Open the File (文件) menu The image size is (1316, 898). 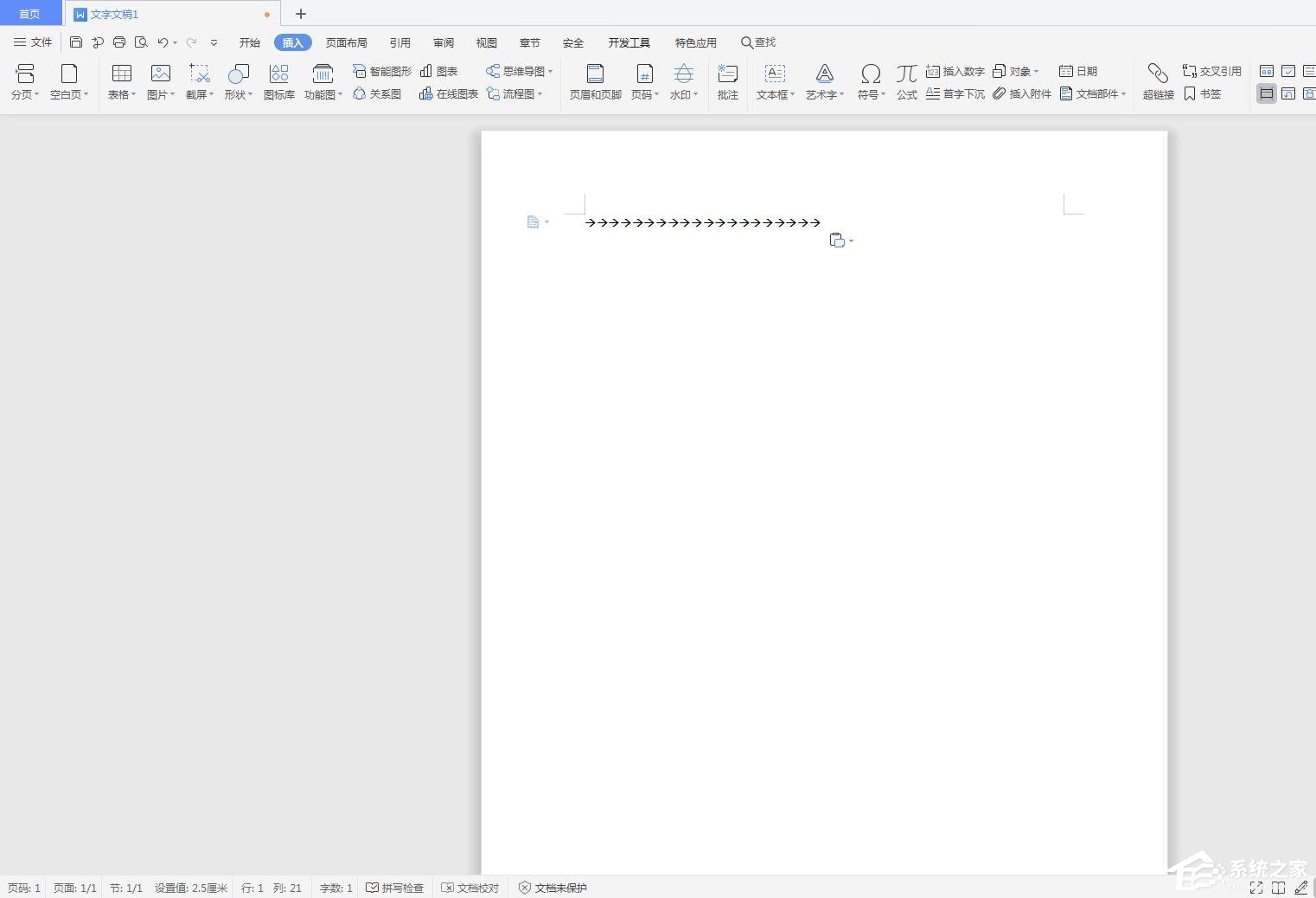33,42
